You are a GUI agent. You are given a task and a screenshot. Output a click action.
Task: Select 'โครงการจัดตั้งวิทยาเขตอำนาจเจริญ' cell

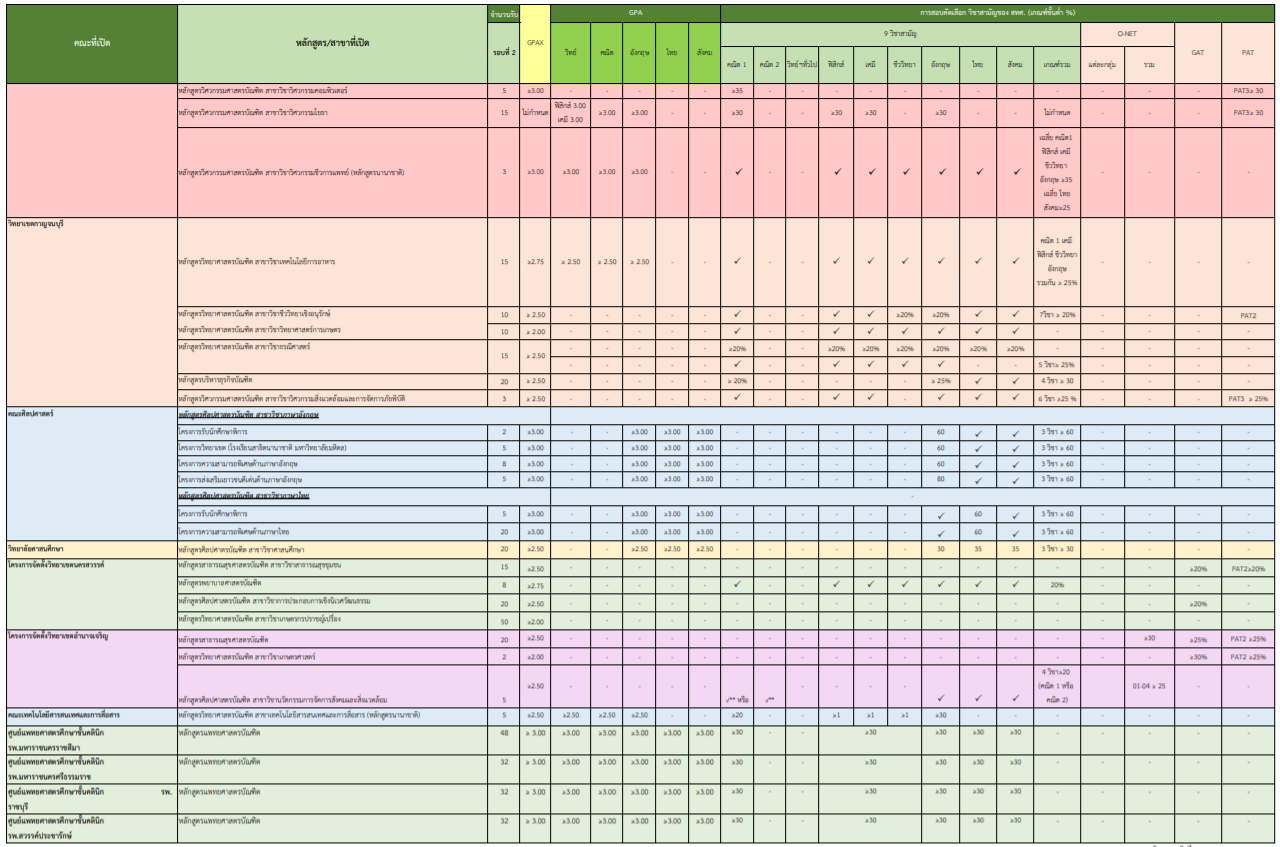(x=91, y=669)
